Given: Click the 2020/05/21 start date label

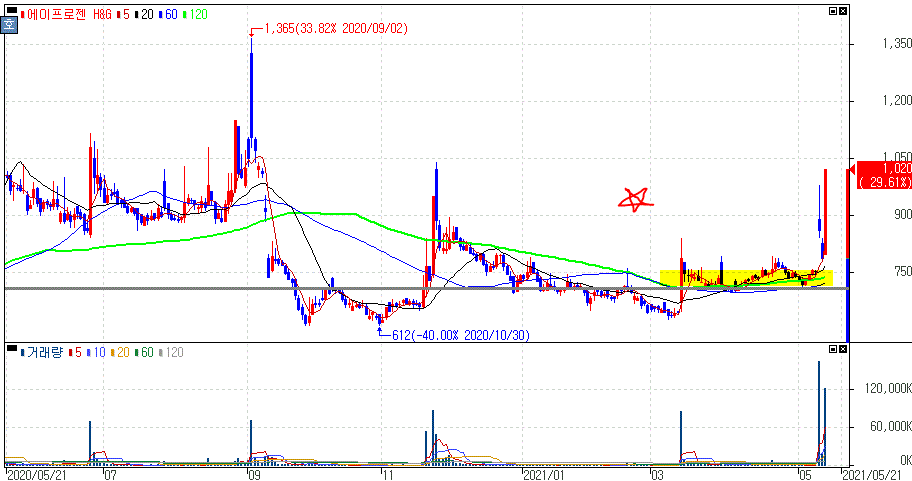Looking at the screenshot, I should pyautogui.click(x=37, y=475).
